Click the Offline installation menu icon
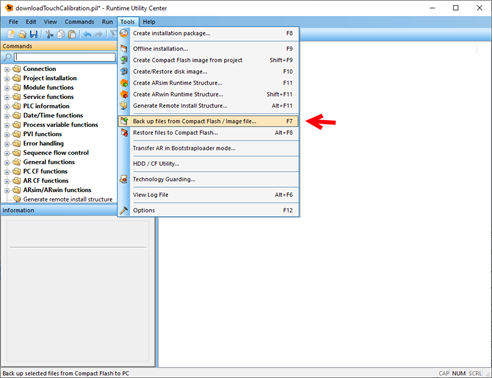The height and width of the screenshot is (378, 492). 124,49
